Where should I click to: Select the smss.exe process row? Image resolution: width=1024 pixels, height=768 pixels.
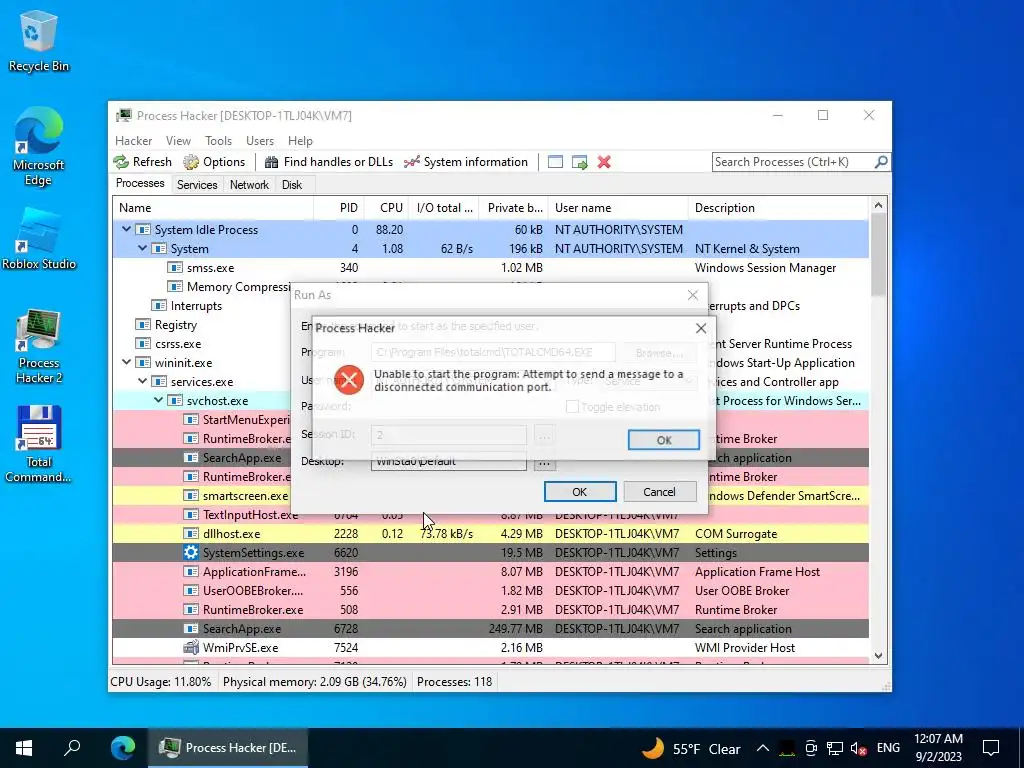(490, 268)
